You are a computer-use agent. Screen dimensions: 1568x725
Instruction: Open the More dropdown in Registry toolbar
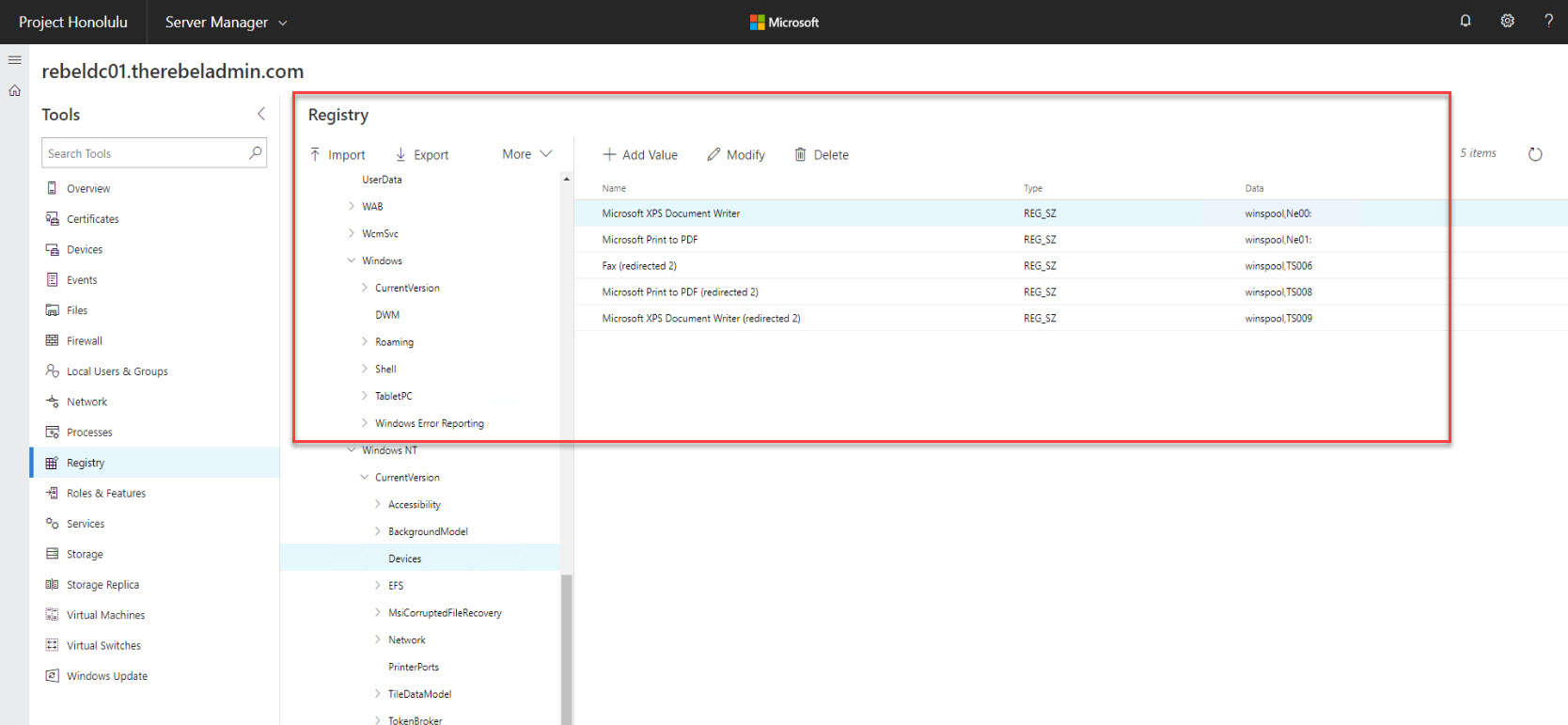coord(526,154)
